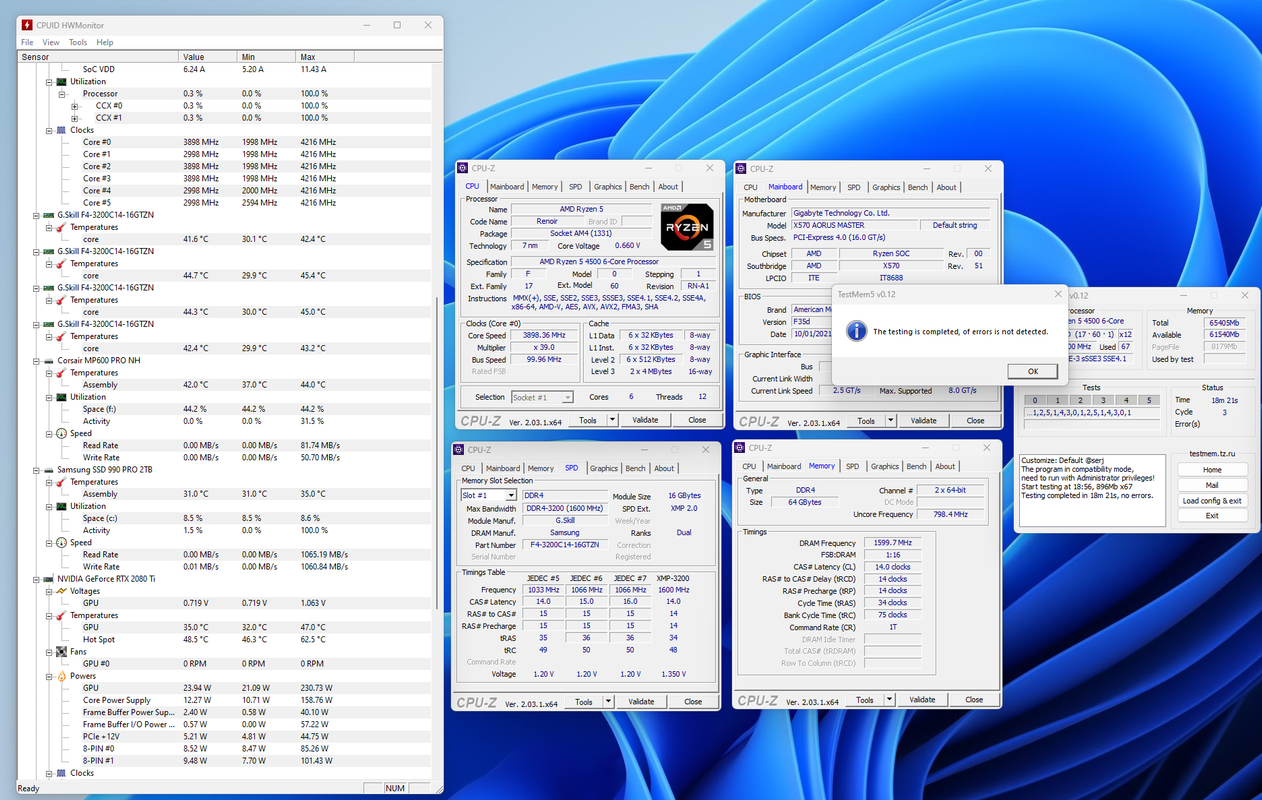Click Utilization icon above Space (c:) row
This screenshot has height=800, width=1262.
coord(62,506)
